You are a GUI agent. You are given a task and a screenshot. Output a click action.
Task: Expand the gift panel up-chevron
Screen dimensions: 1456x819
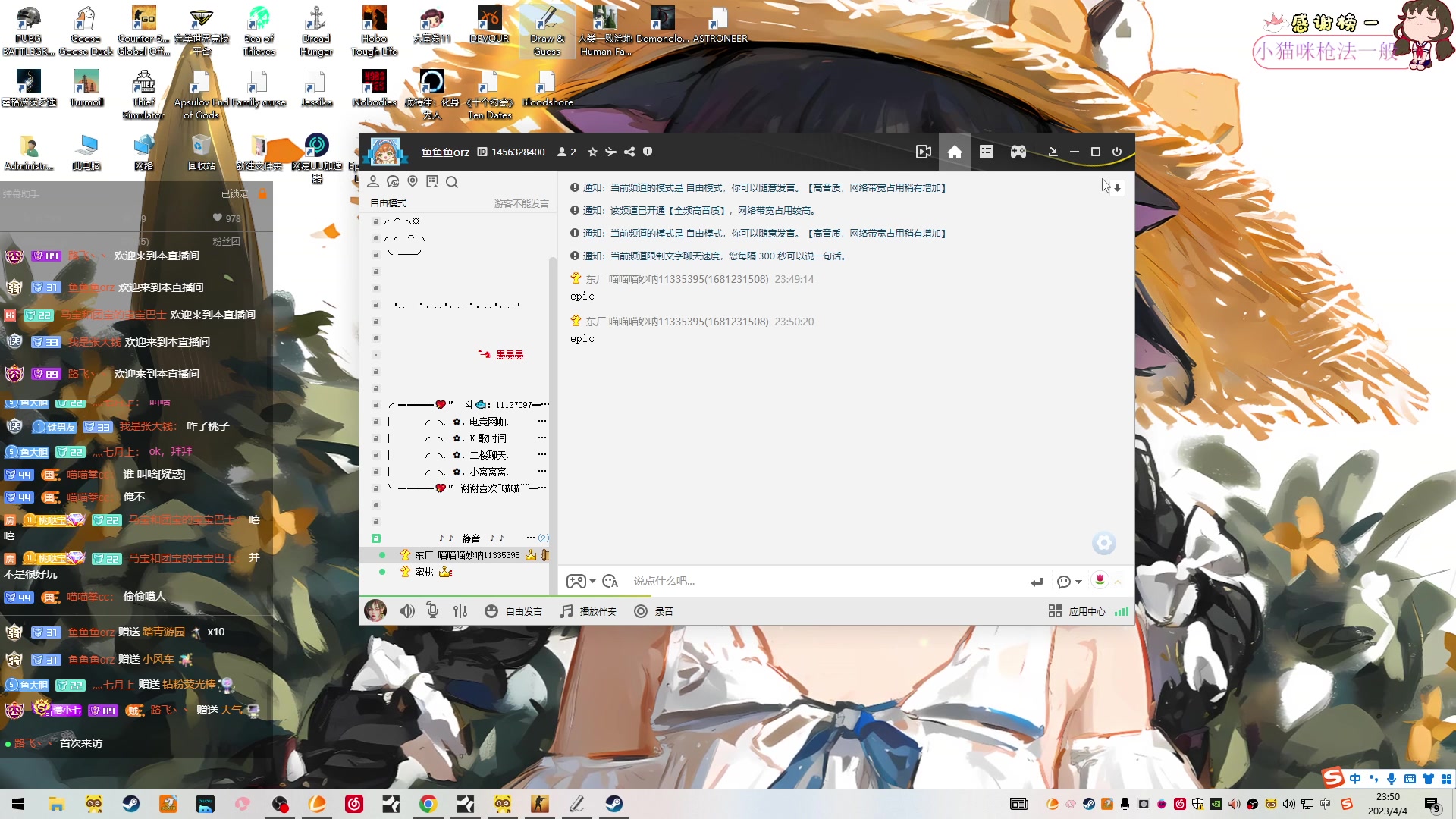1118,582
